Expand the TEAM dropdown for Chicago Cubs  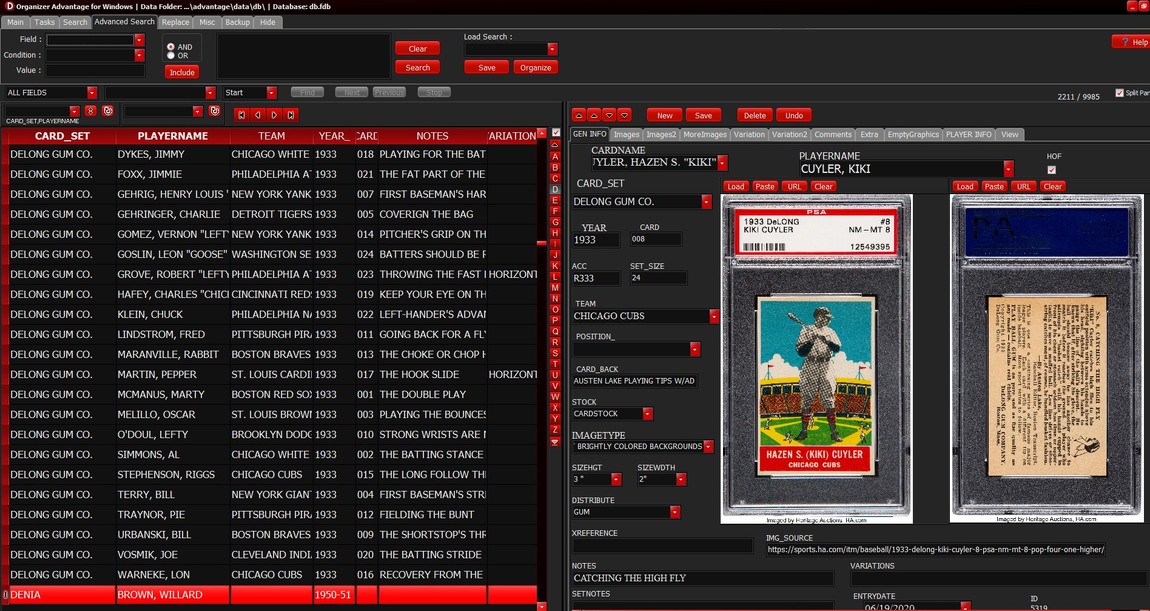coord(714,316)
